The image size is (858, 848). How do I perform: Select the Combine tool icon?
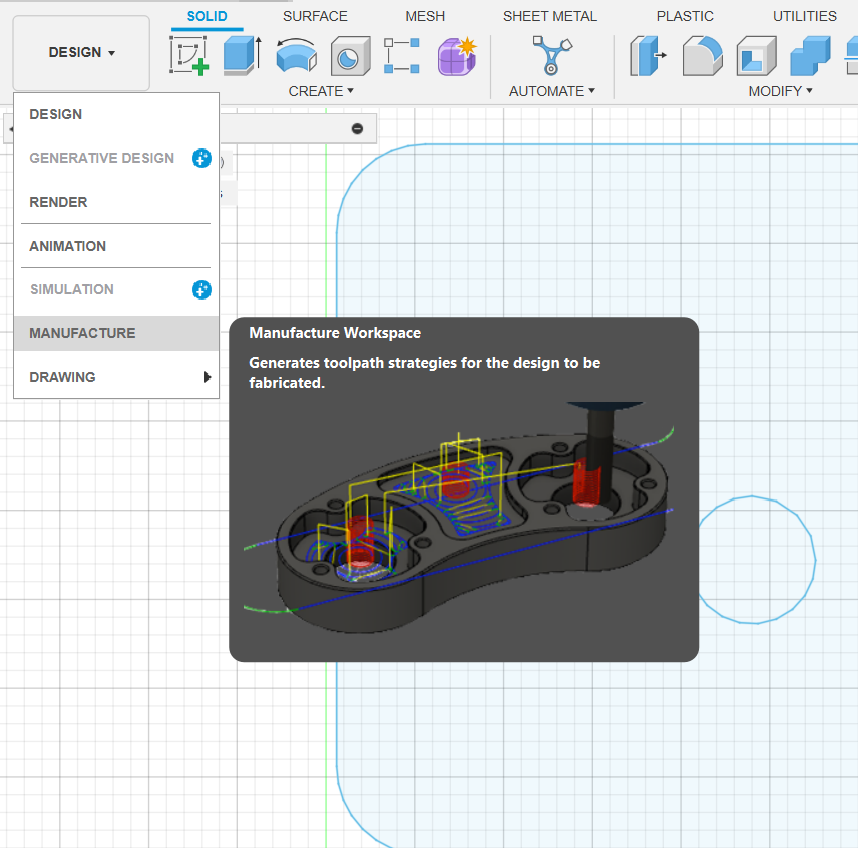pos(810,55)
